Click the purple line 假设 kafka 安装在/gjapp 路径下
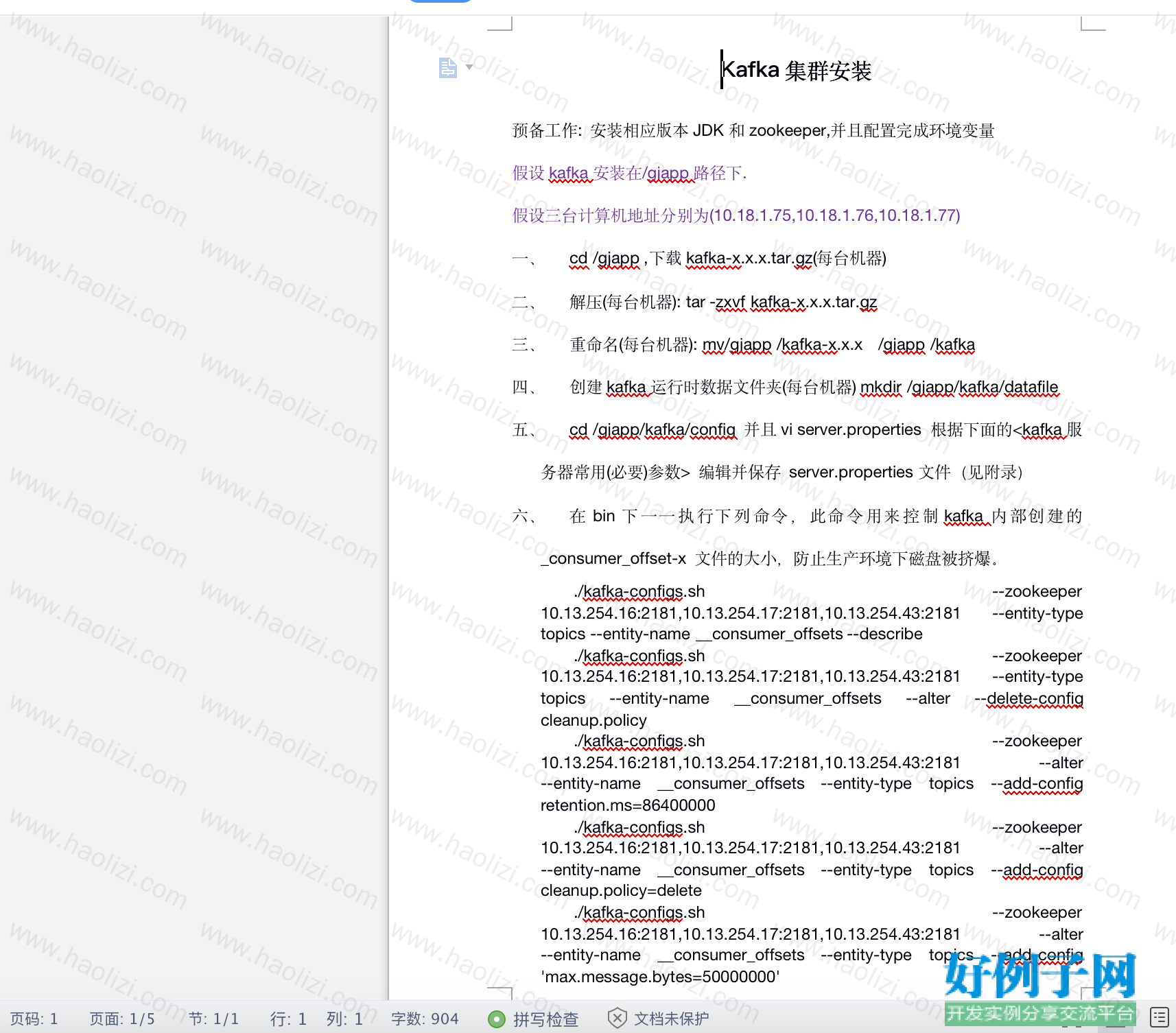The width and height of the screenshot is (1176, 1033). (x=629, y=173)
